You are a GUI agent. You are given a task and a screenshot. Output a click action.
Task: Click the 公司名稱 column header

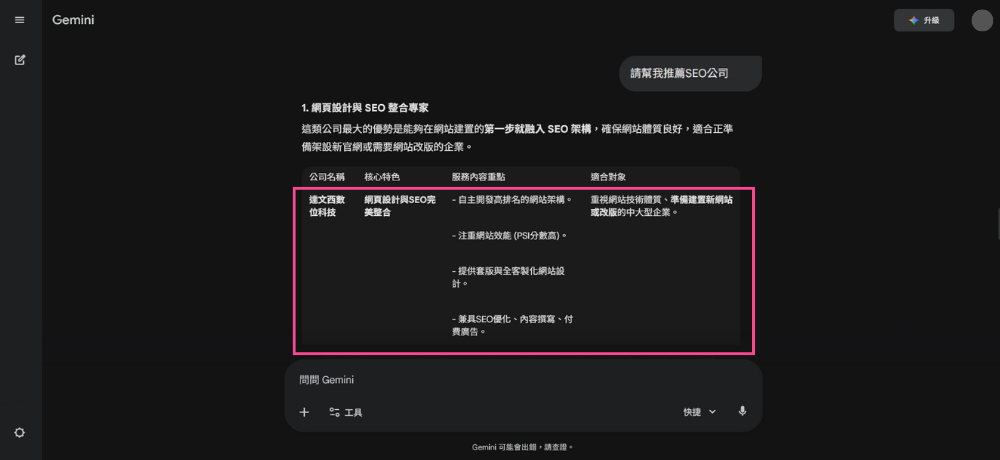[x=327, y=177]
